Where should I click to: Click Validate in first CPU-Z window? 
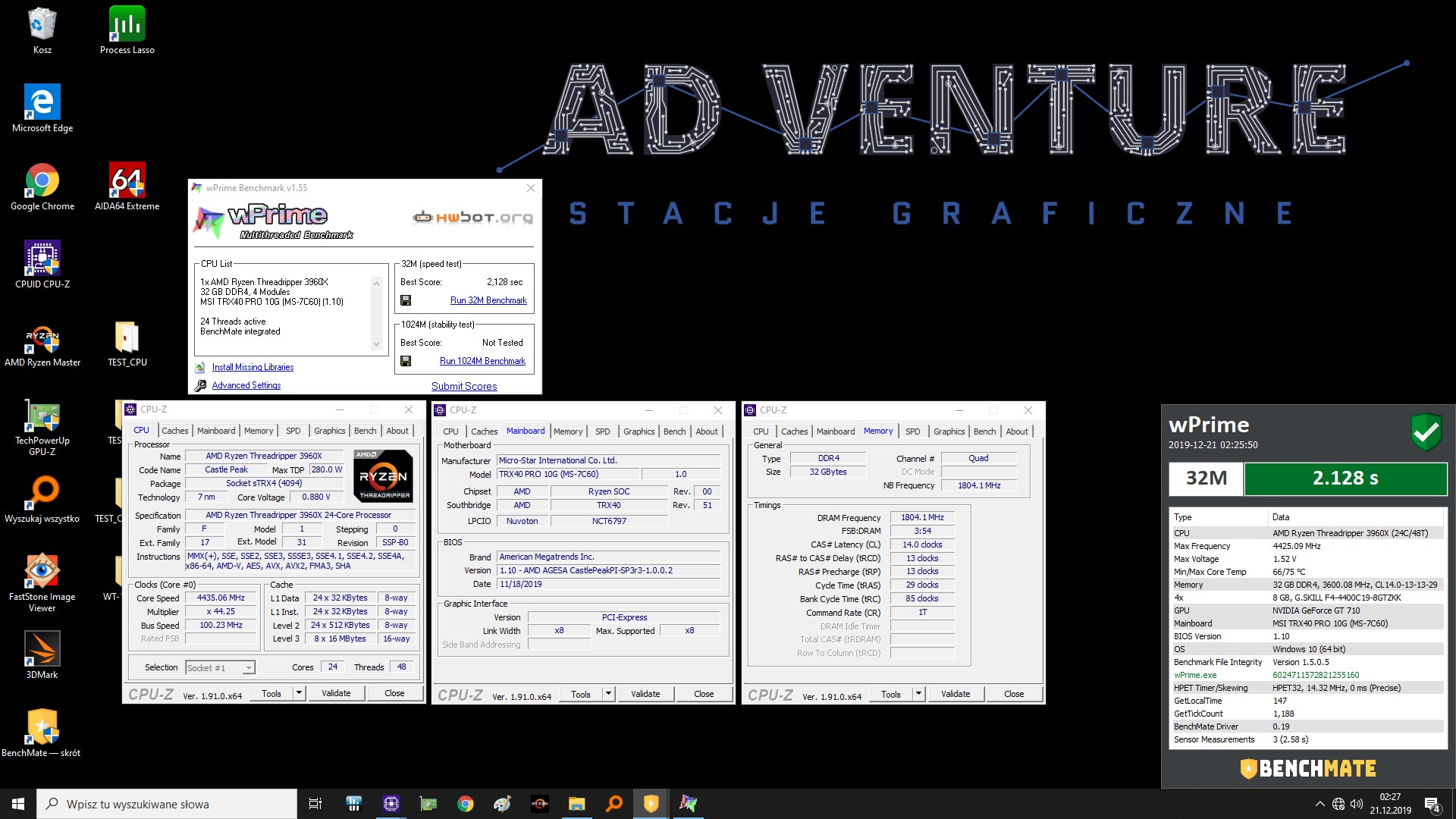point(336,693)
